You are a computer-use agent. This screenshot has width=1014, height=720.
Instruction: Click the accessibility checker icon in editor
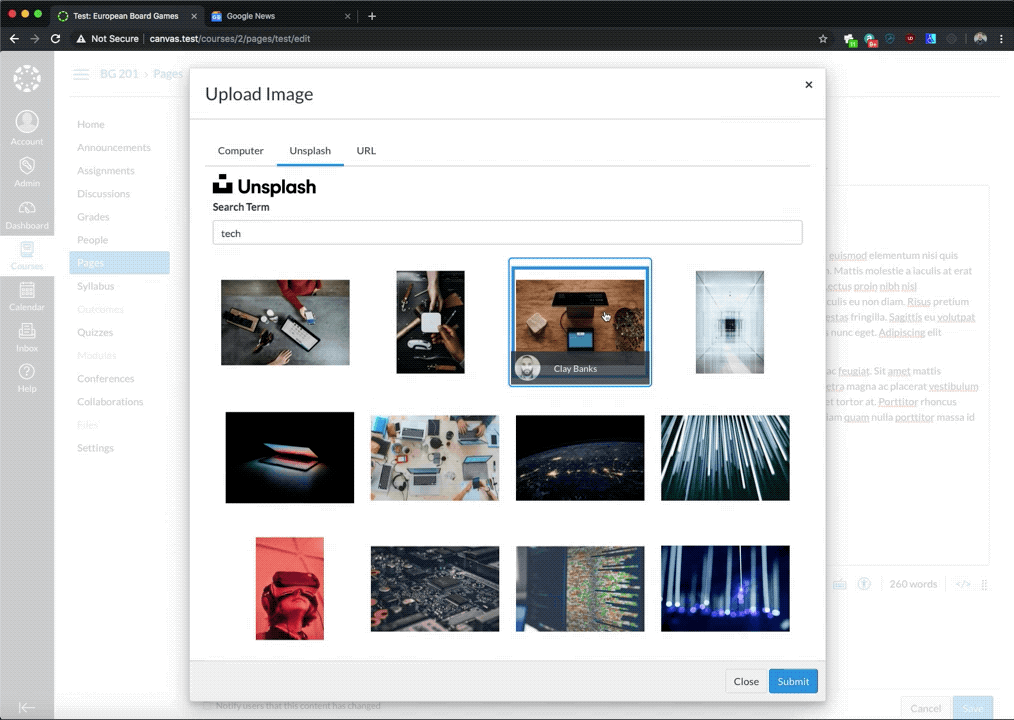(x=864, y=584)
